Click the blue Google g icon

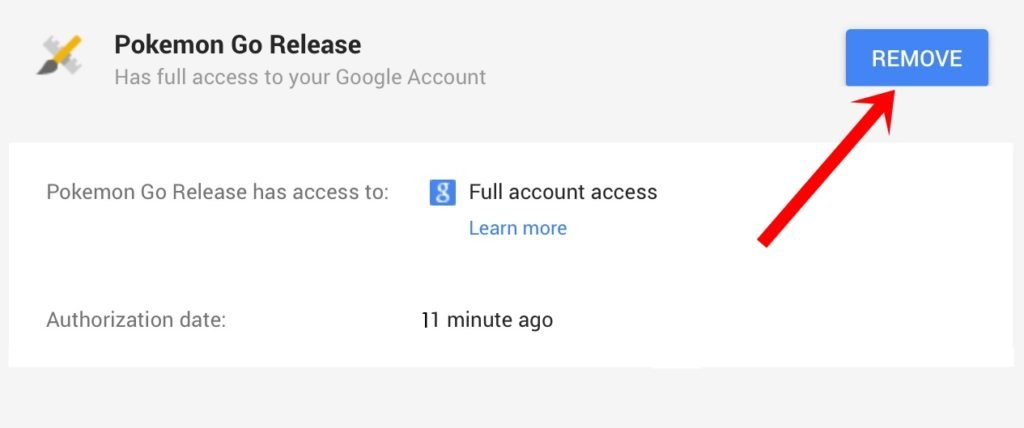[443, 192]
